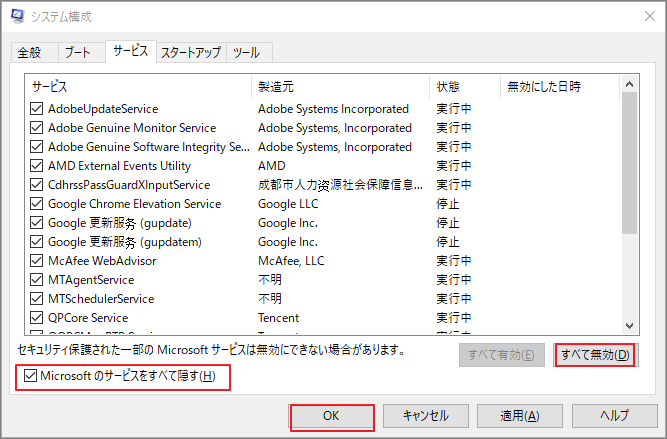Select the Adobe Genuine Monitor Service name
Viewport: 667px width, 439px height.
click(x=132, y=128)
